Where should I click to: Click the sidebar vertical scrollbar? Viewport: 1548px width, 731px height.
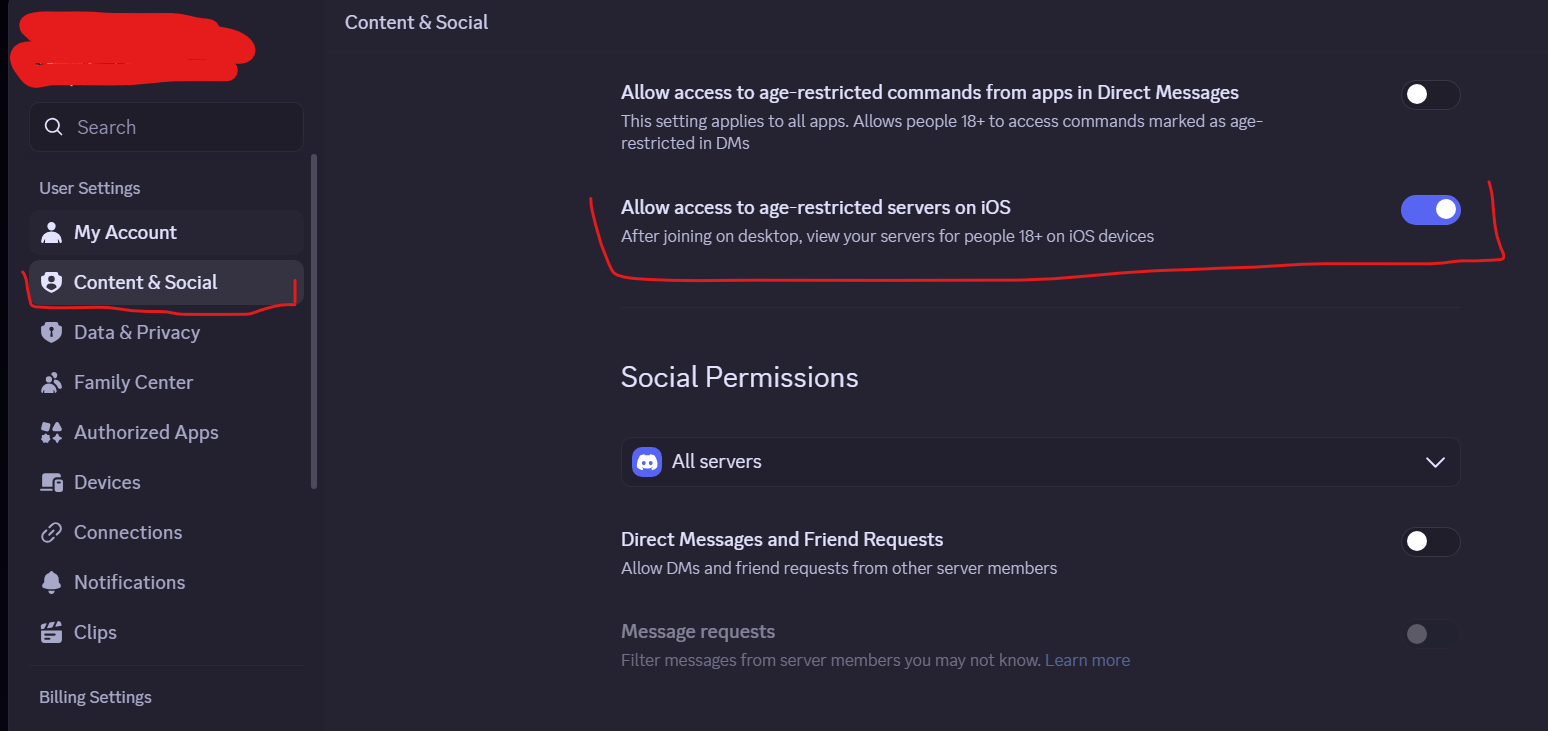(x=314, y=320)
